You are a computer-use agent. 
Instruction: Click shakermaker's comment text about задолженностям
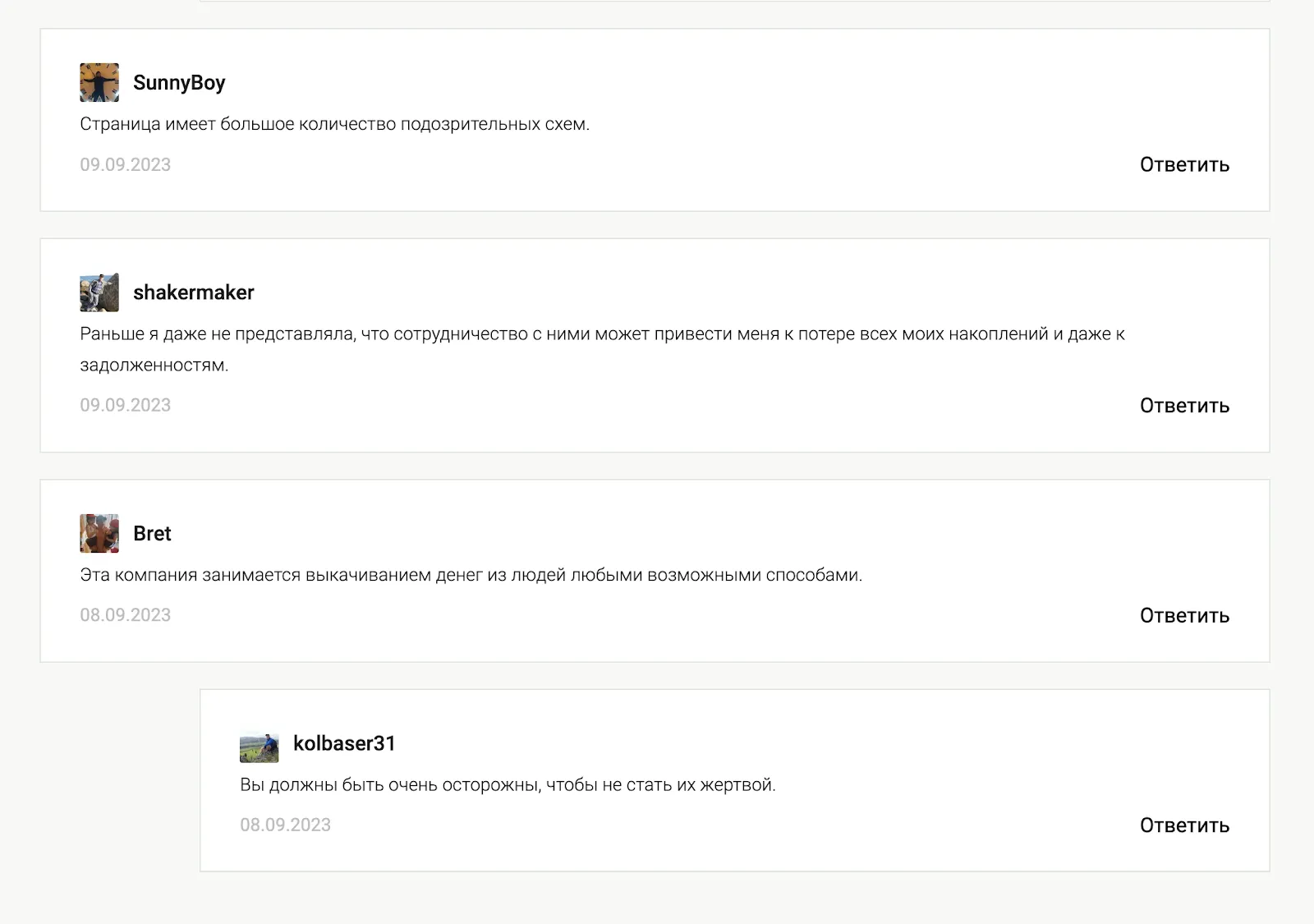(602, 349)
